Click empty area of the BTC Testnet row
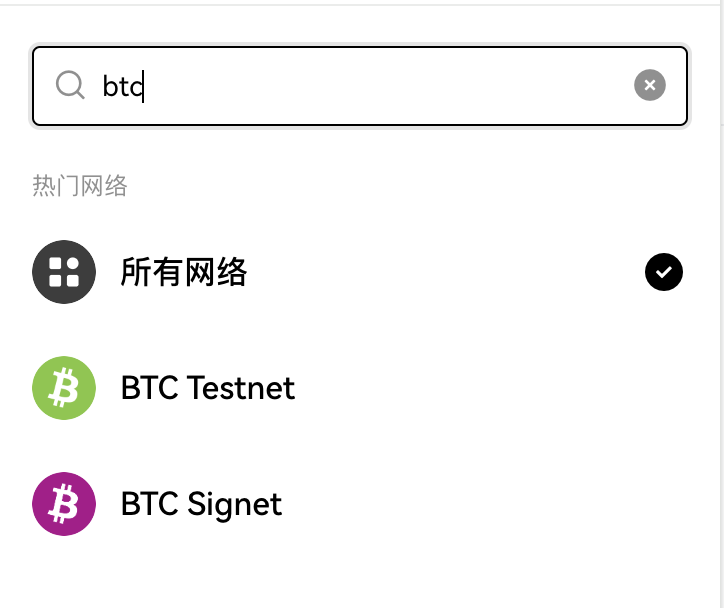The width and height of the screenshot is (724, 608). click(x=485, y=388)
